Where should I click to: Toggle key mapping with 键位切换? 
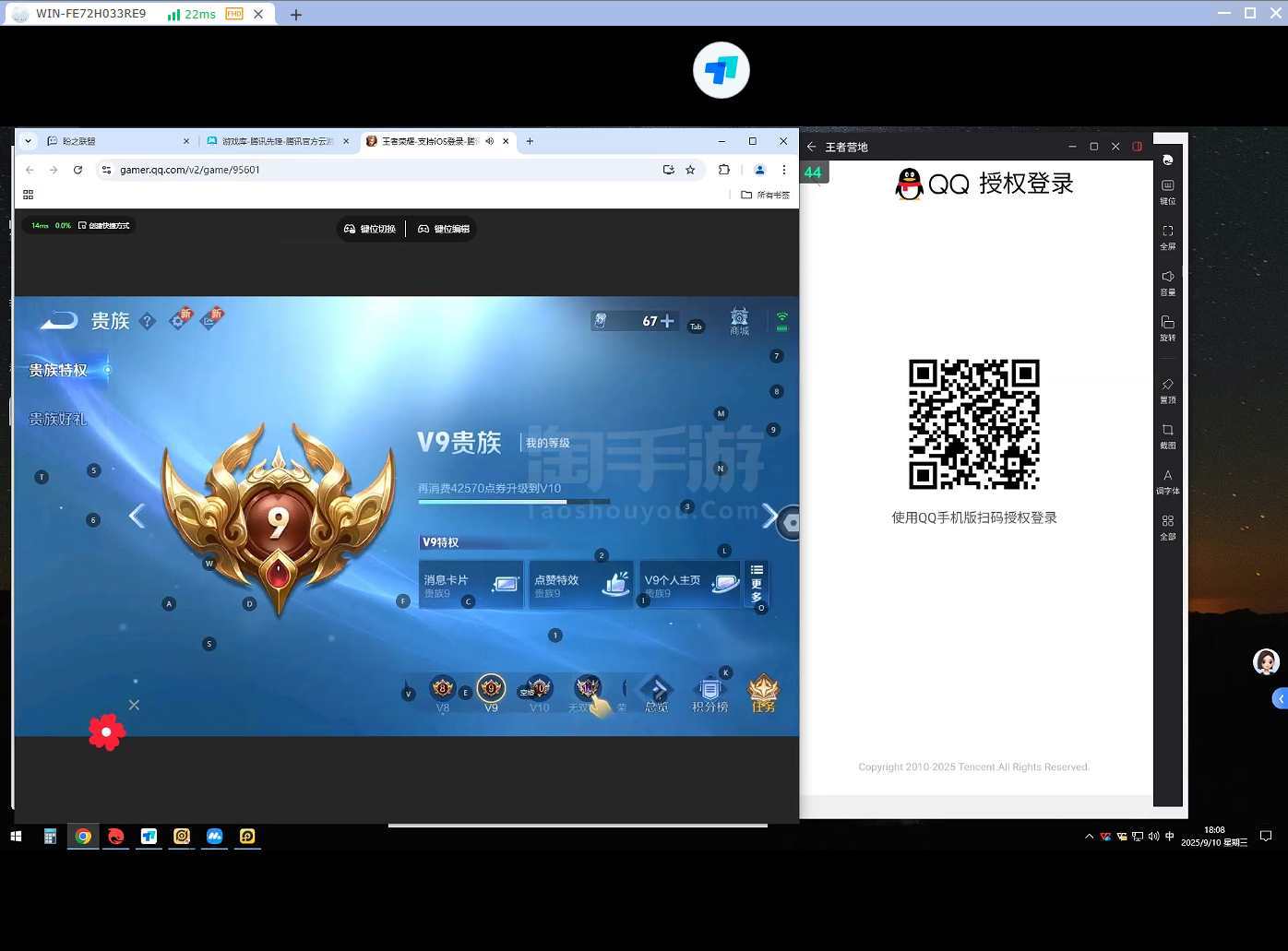(370, 229)
